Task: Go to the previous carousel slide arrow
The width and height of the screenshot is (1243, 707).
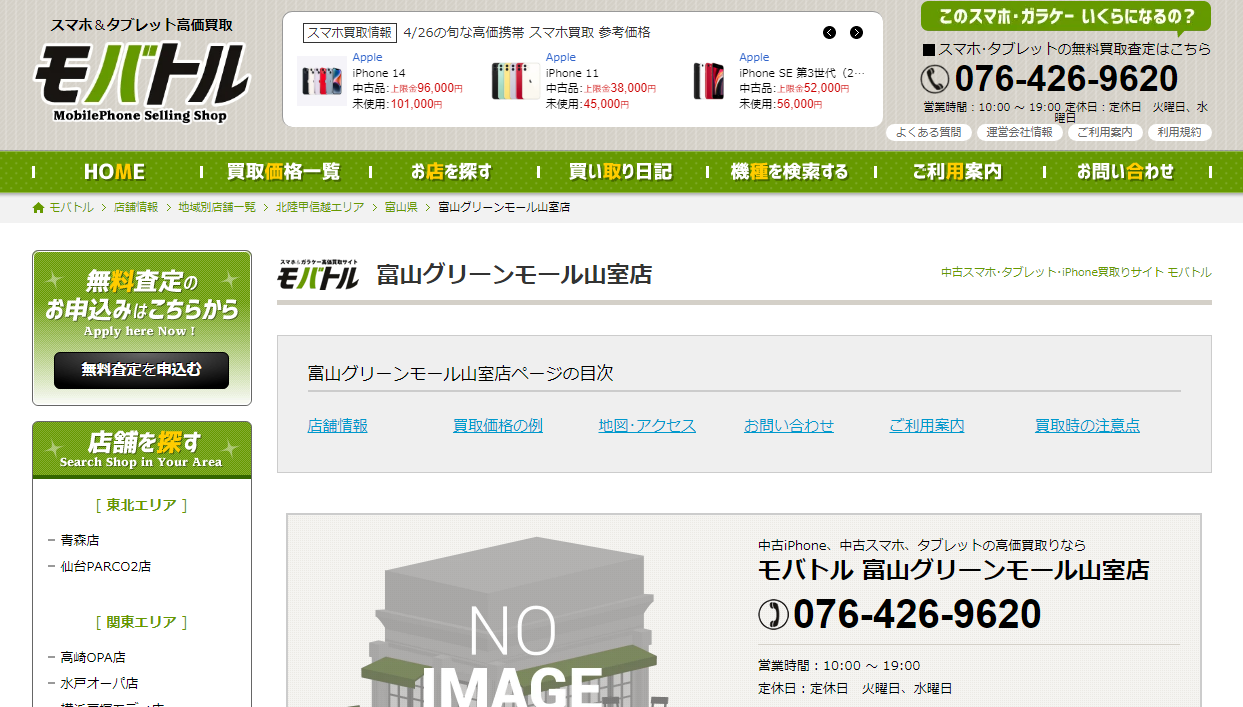Action: 829,33
